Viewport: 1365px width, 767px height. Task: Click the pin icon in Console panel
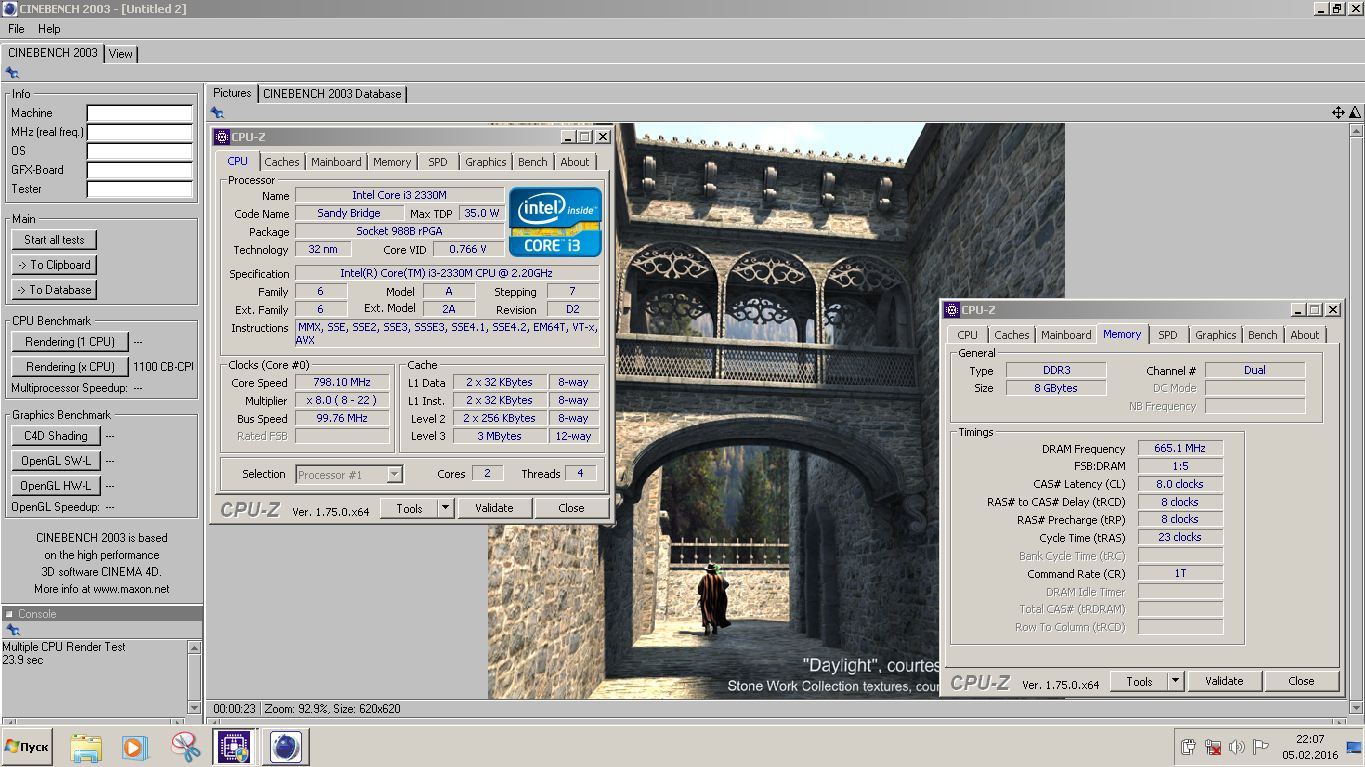point(12,630)
